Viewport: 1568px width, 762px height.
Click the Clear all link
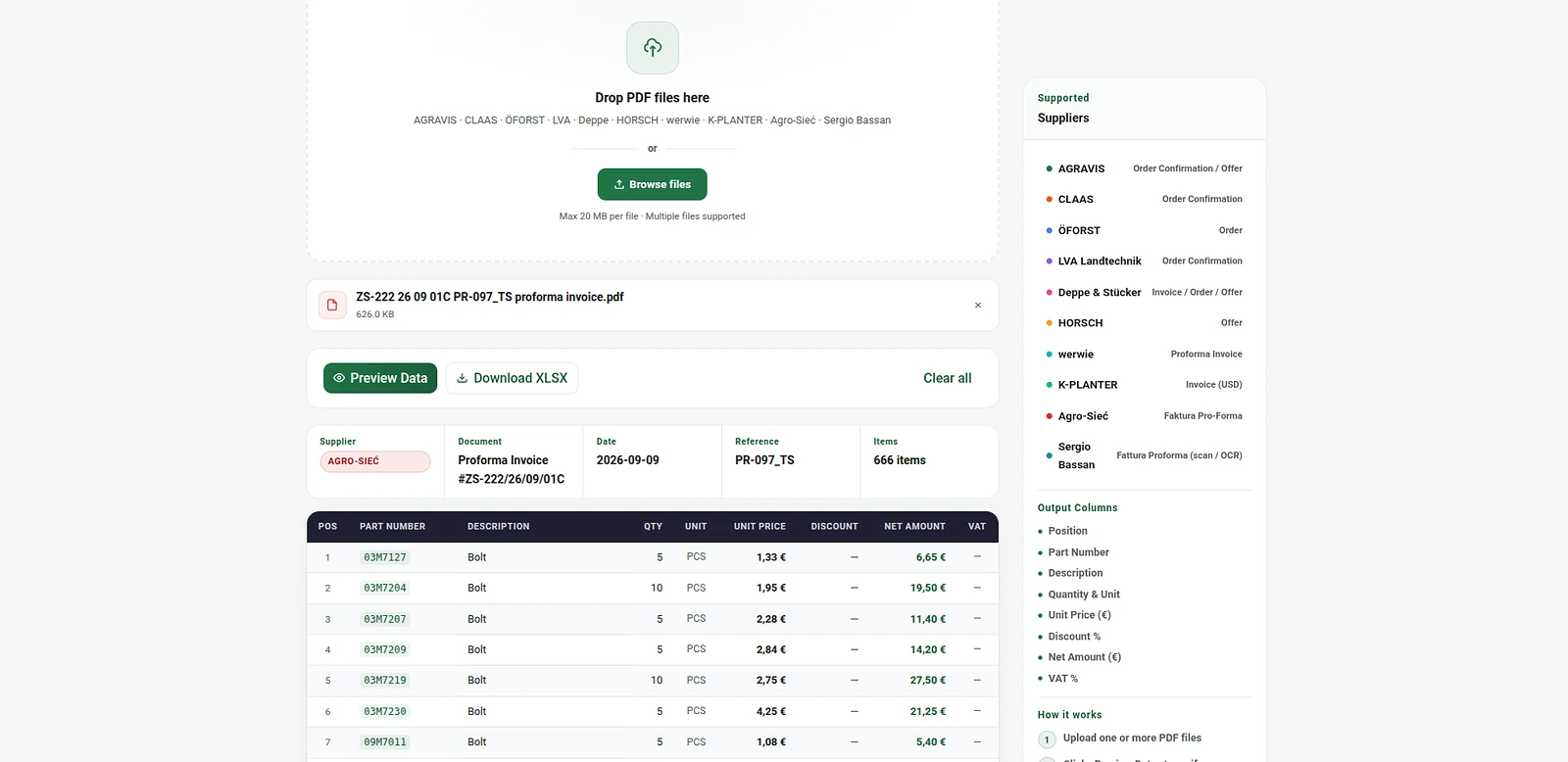click(x=947, y=378)
